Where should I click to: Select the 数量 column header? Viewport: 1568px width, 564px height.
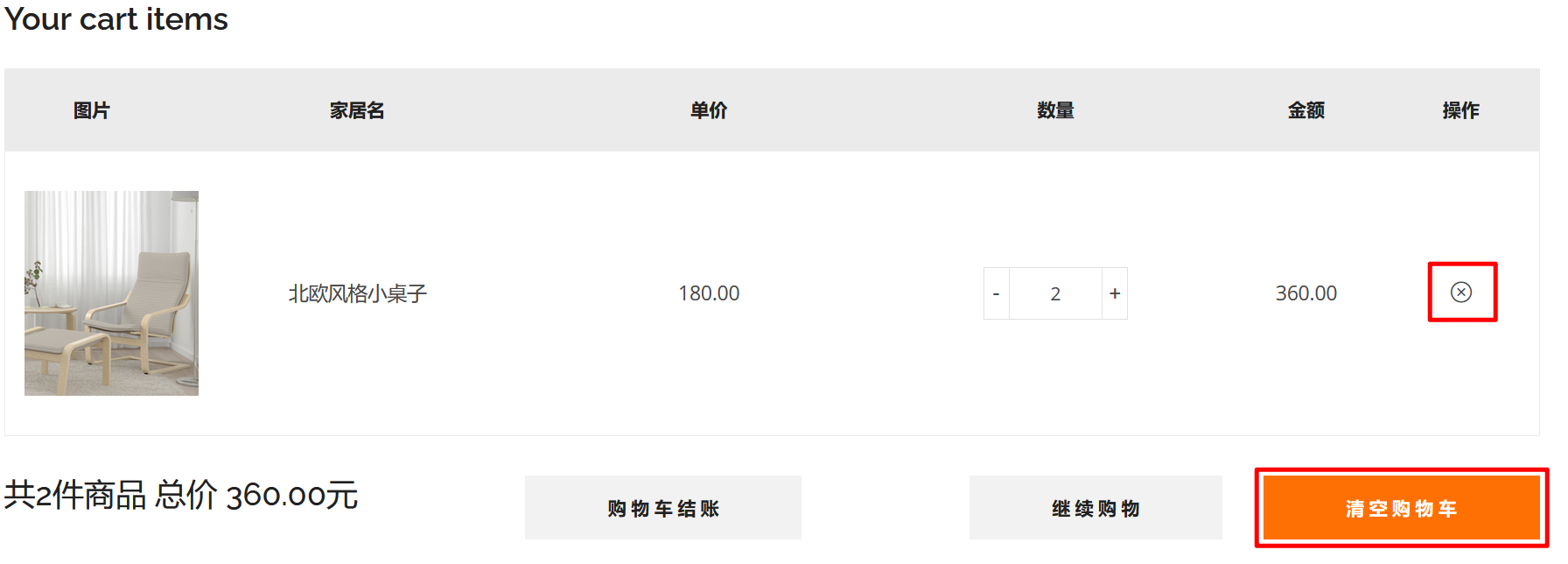tap(1055, 110)
